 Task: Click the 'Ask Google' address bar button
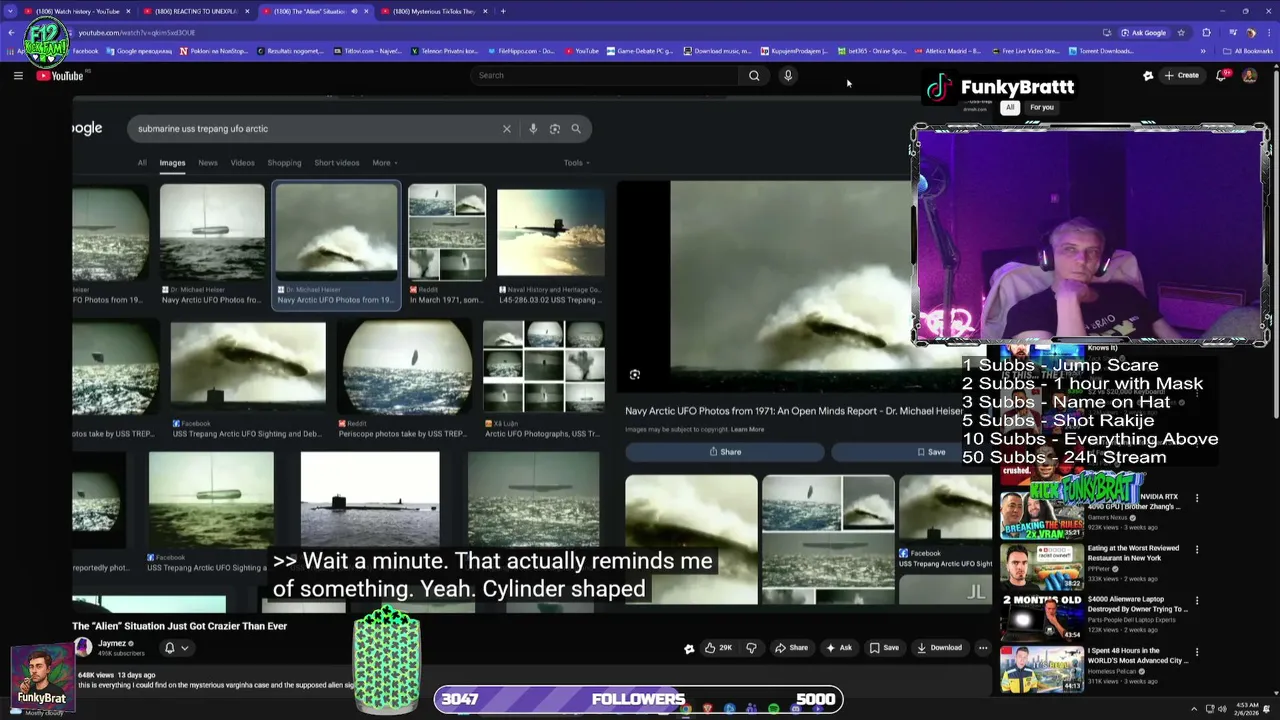[x=1144, y=32]
